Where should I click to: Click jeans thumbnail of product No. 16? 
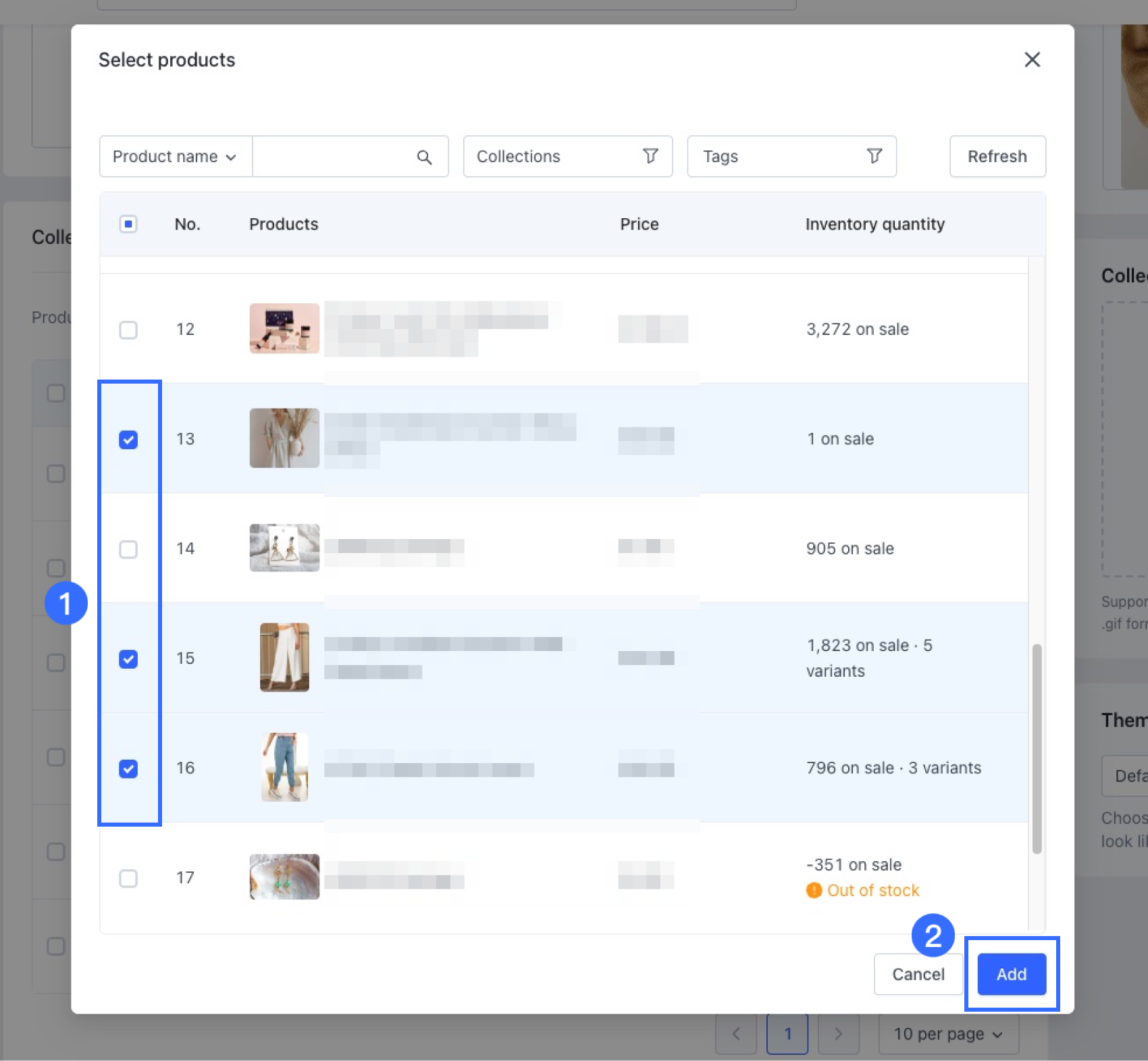(x=284, y=767)
